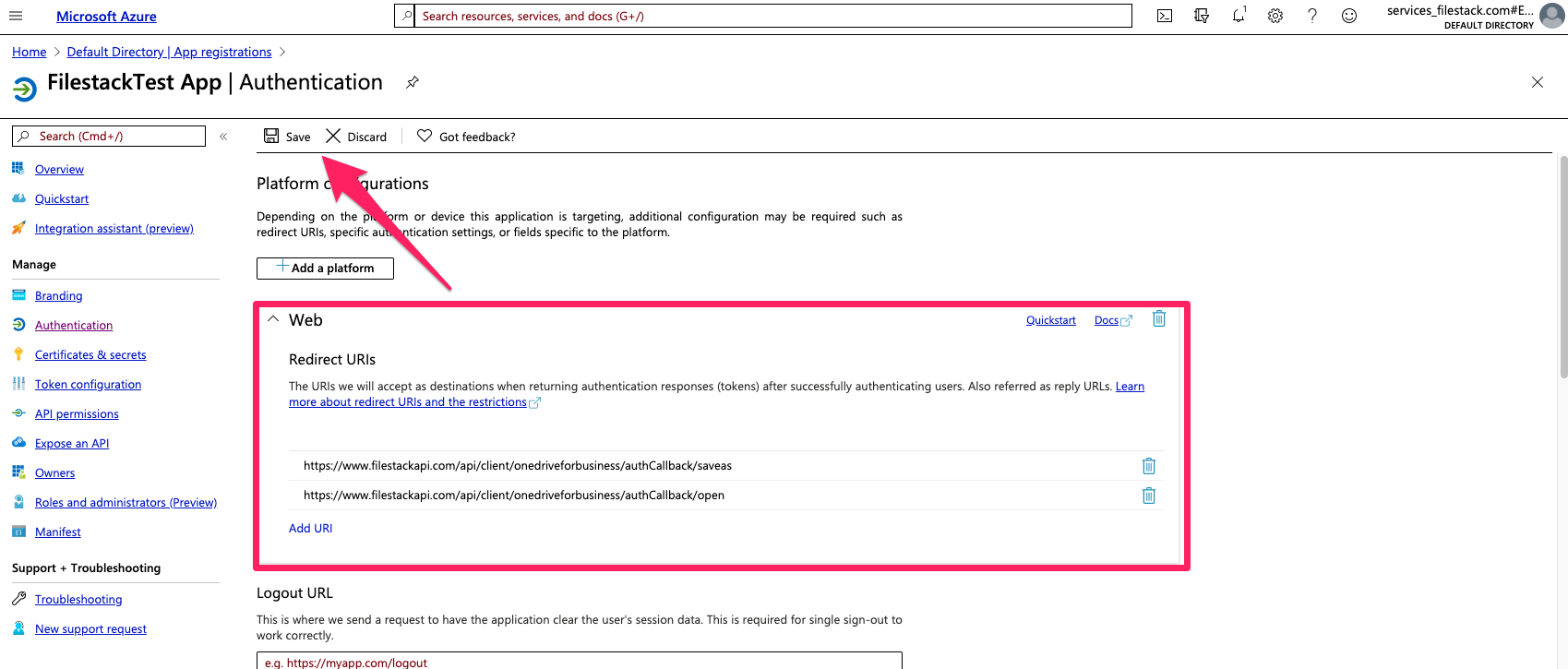1568x669 pixels.
Task: Open Cloud Shell icon in top bar
Action: click(1165, 16)
